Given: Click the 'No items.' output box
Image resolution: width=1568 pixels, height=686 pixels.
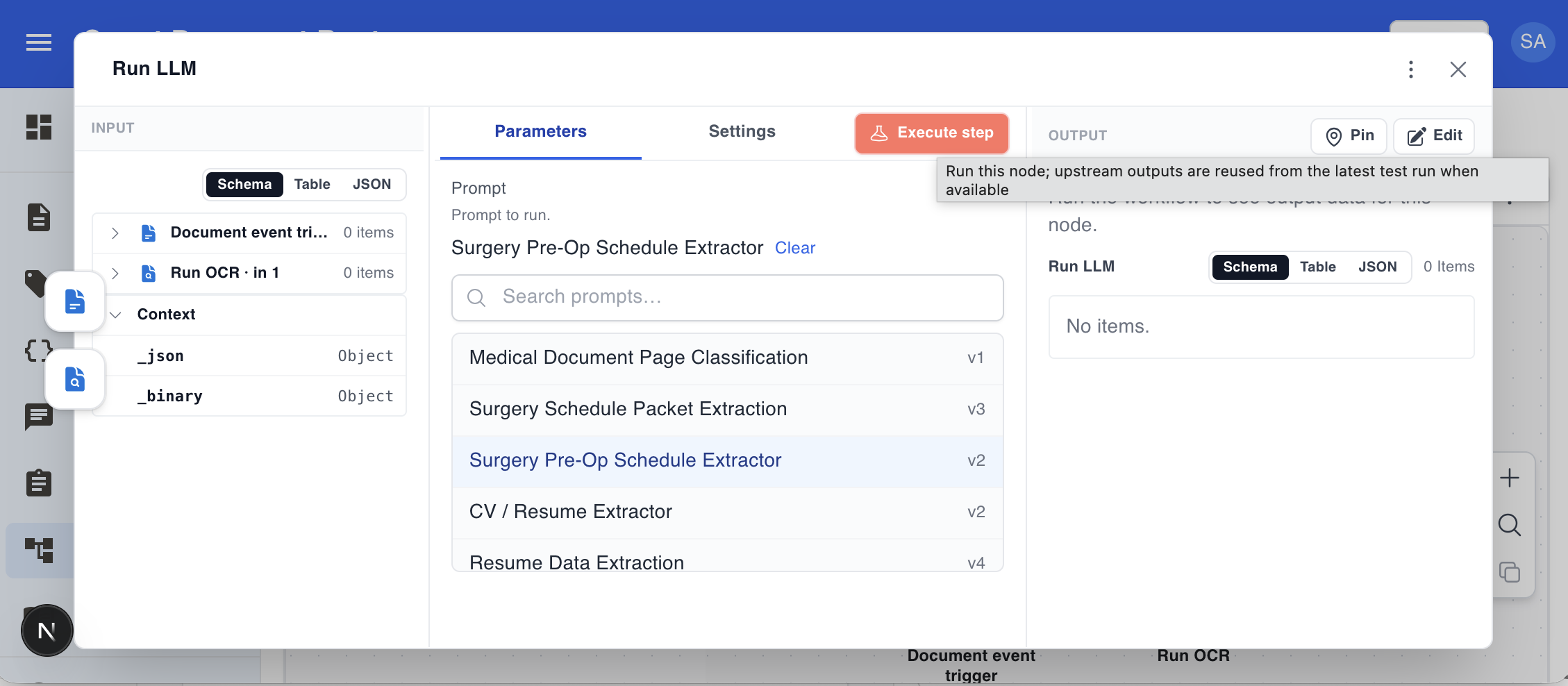Looking at the screenshot, I should coord(1261,327).
